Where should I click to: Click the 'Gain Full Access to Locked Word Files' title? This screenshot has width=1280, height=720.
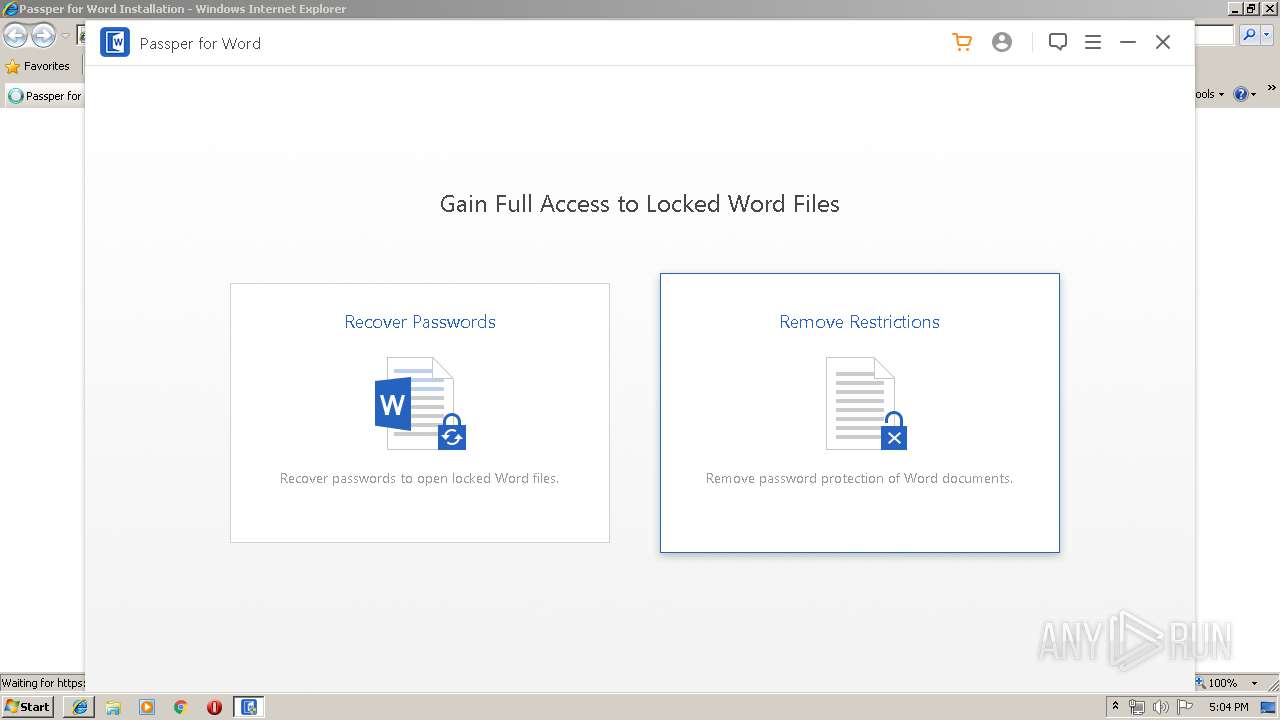[x=640, y=204]
